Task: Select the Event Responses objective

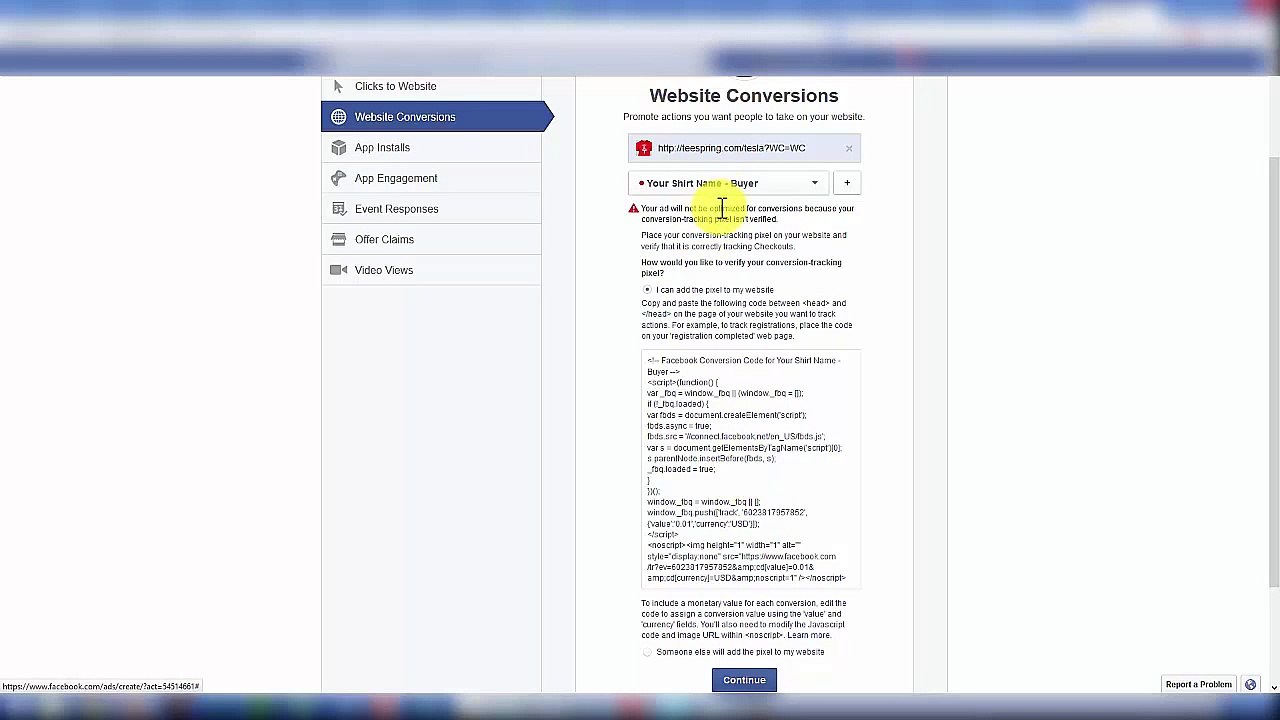Action: [431, 209]
